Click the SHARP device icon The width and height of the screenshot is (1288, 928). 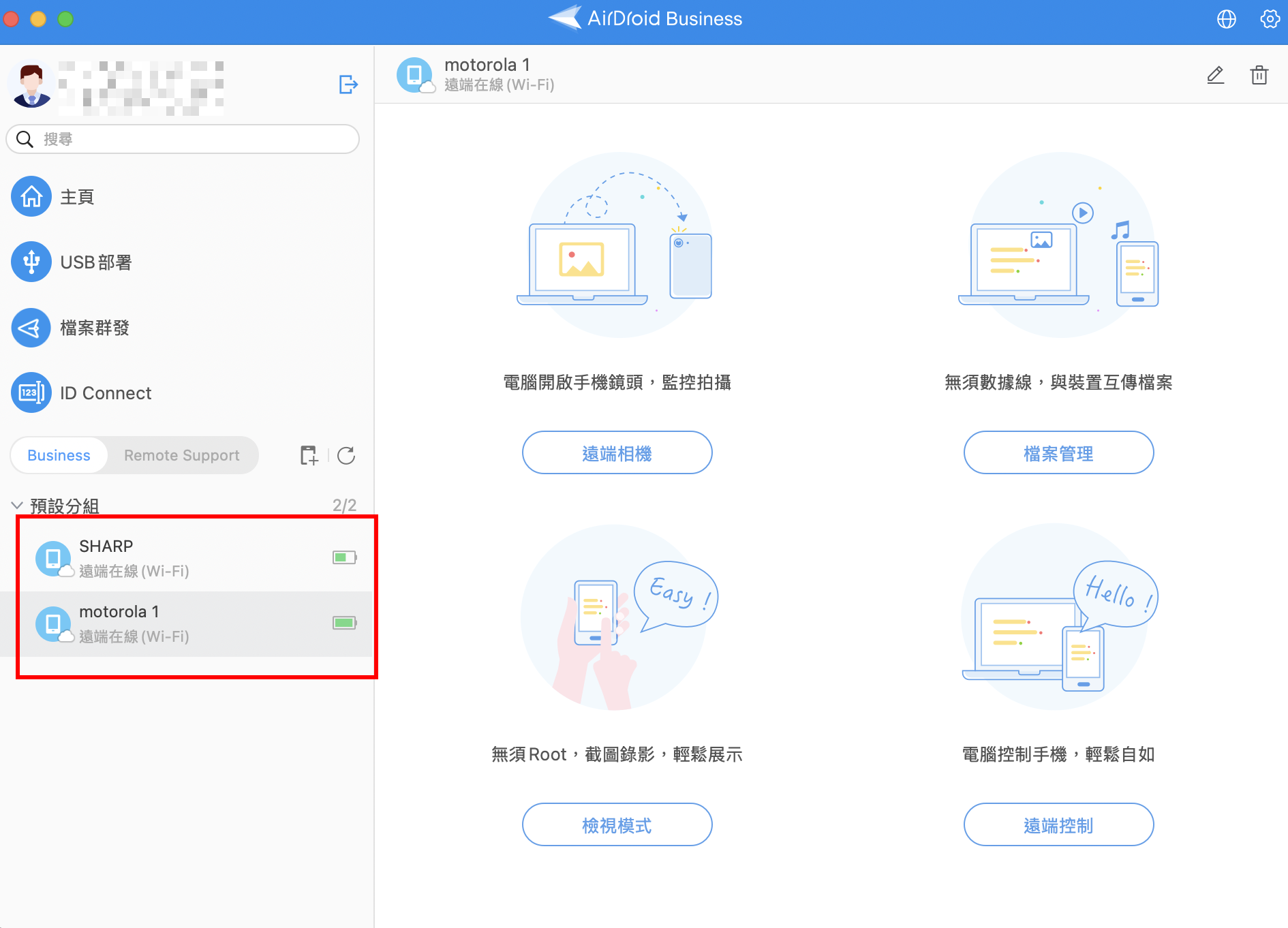(54, 559)
